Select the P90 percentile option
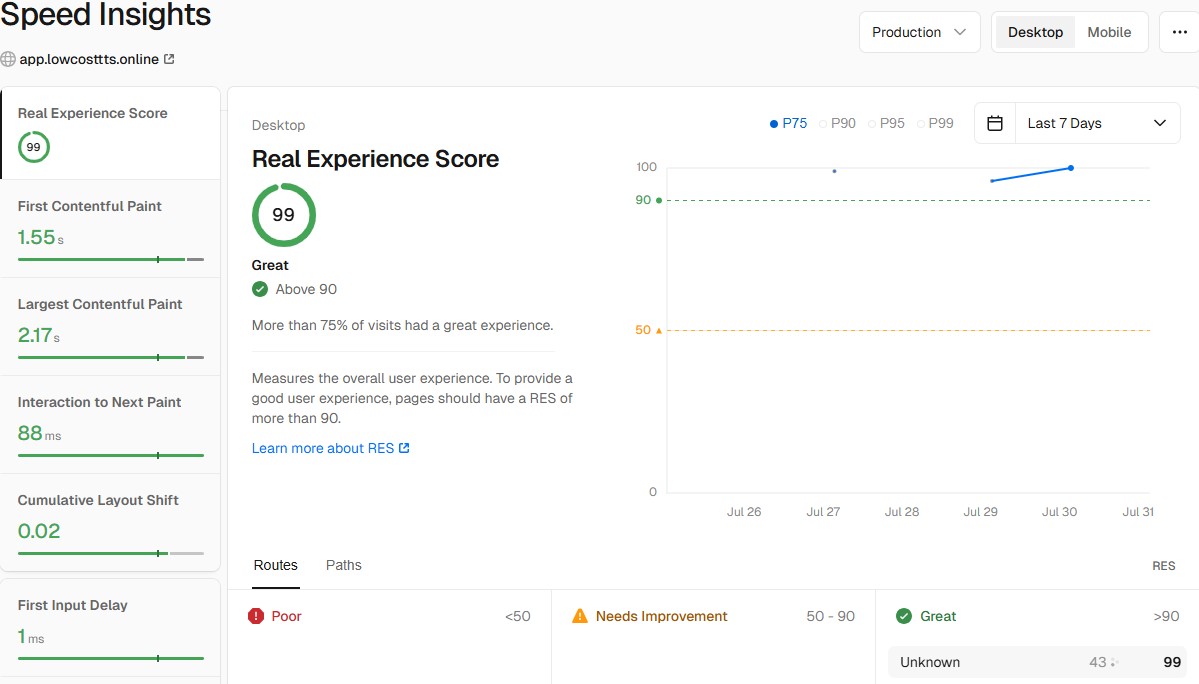 pyautogui.click(x=837, y=123)
